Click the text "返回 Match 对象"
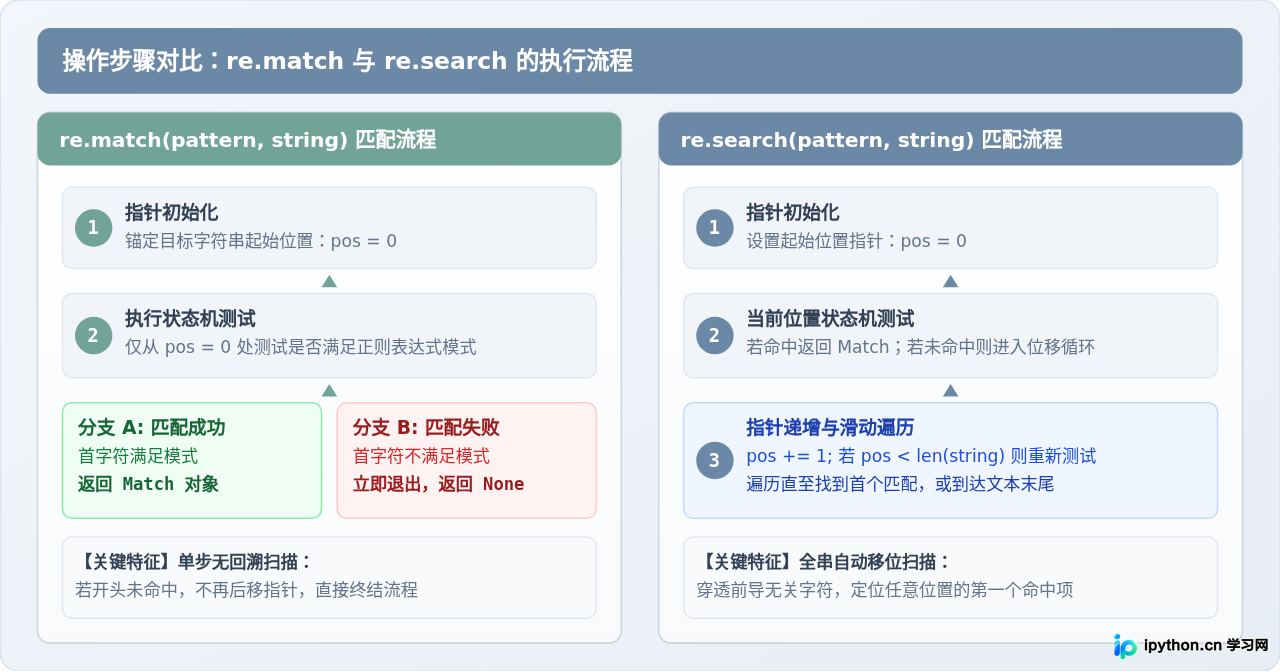1280x672 pixels. [148, 484]
